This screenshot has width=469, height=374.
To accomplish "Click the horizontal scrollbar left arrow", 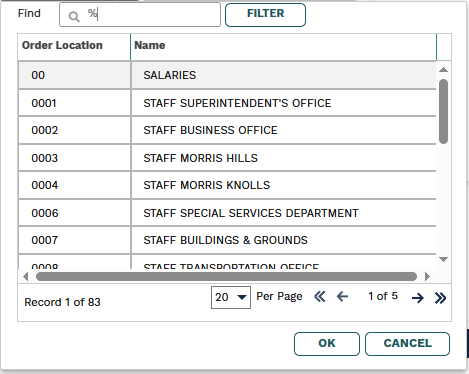I will pyautogui.click(x=26, y=276).
